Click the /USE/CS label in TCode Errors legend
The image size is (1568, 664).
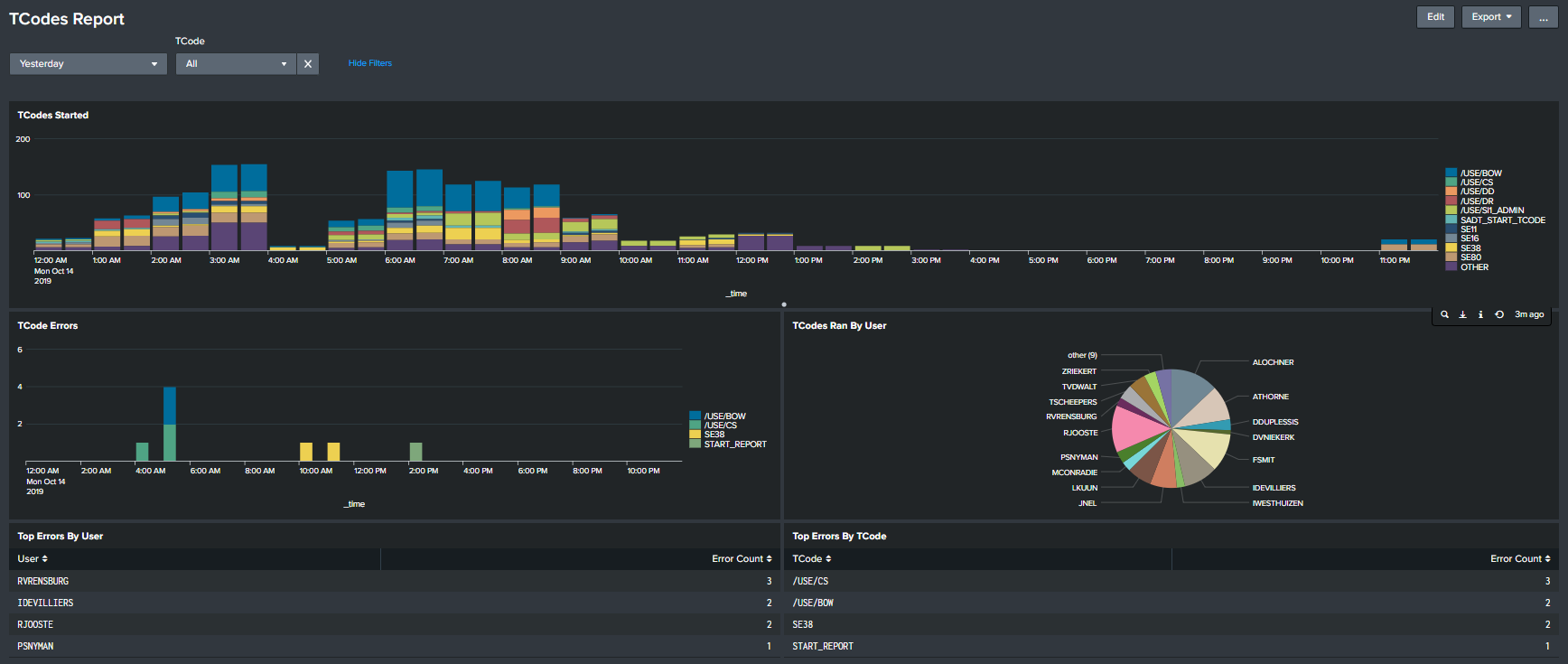(721, 426)
